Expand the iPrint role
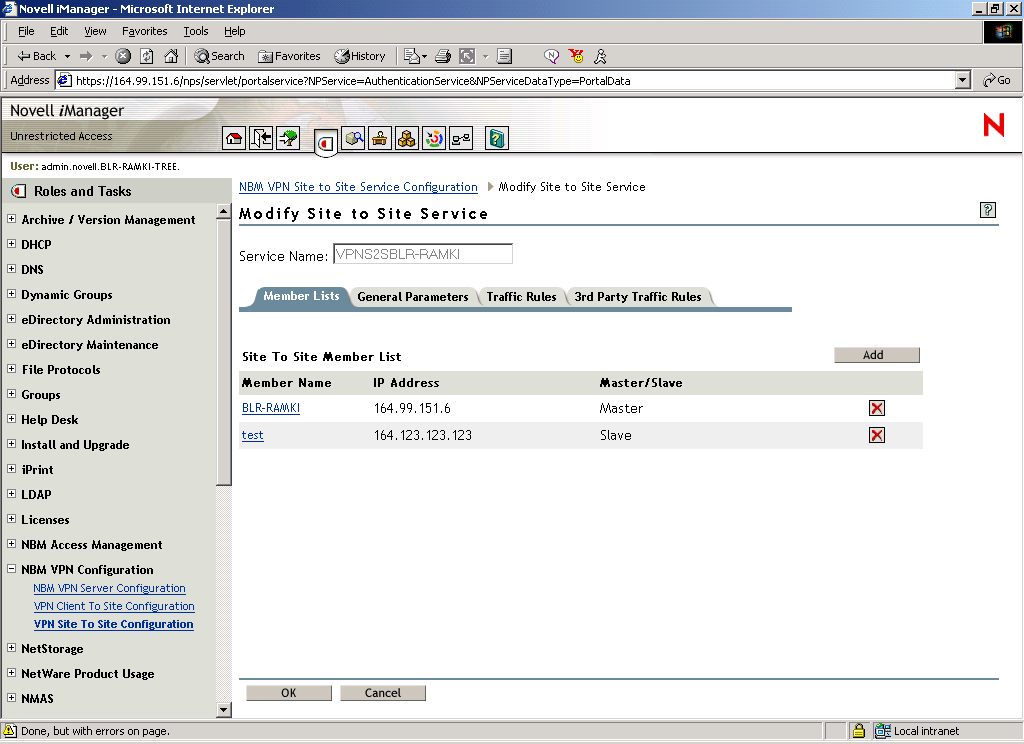 [11, 469]
